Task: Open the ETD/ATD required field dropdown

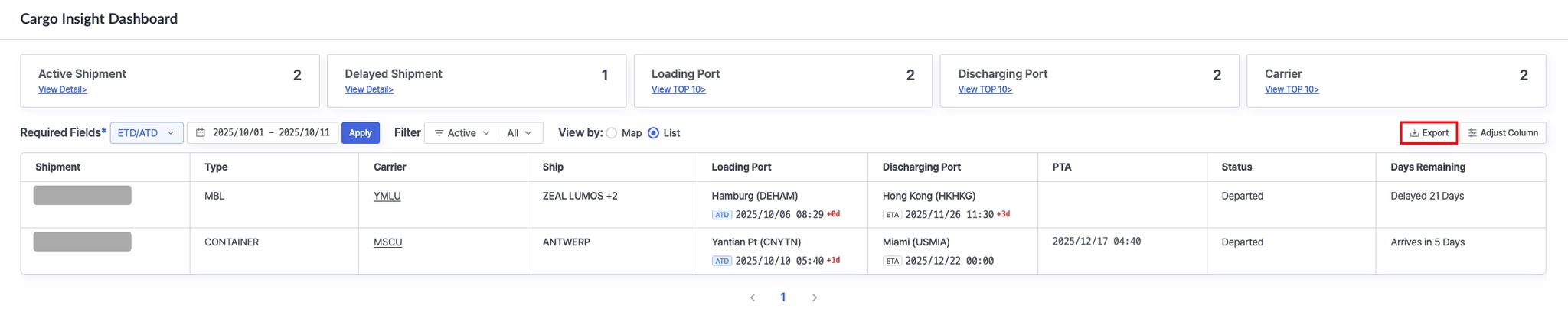Action: pyautogui.click(x=146, y=133)
